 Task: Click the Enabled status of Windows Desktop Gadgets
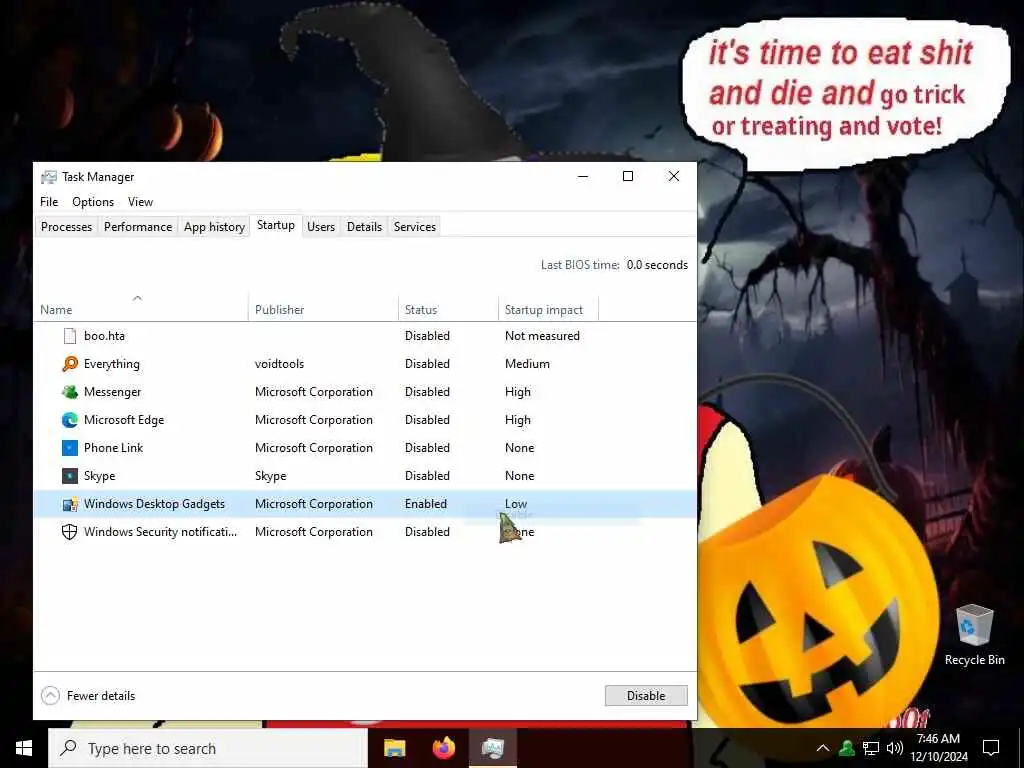[426, 504]
